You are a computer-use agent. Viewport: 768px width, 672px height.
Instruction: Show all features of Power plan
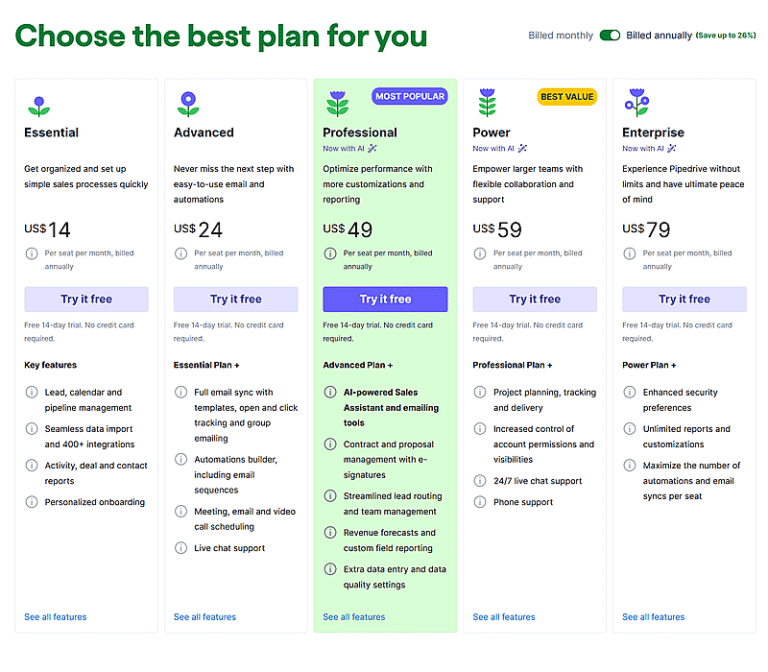(x=504, y=617)
